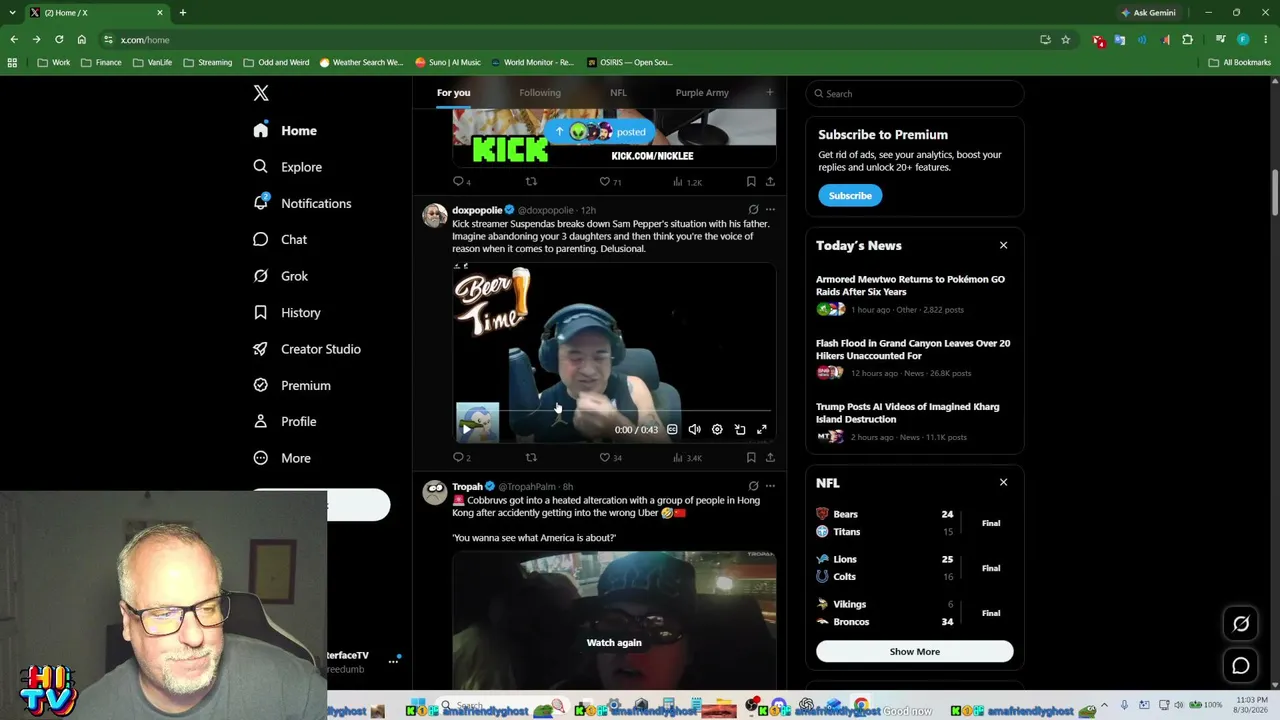Open your Profile page

(285, 422)
